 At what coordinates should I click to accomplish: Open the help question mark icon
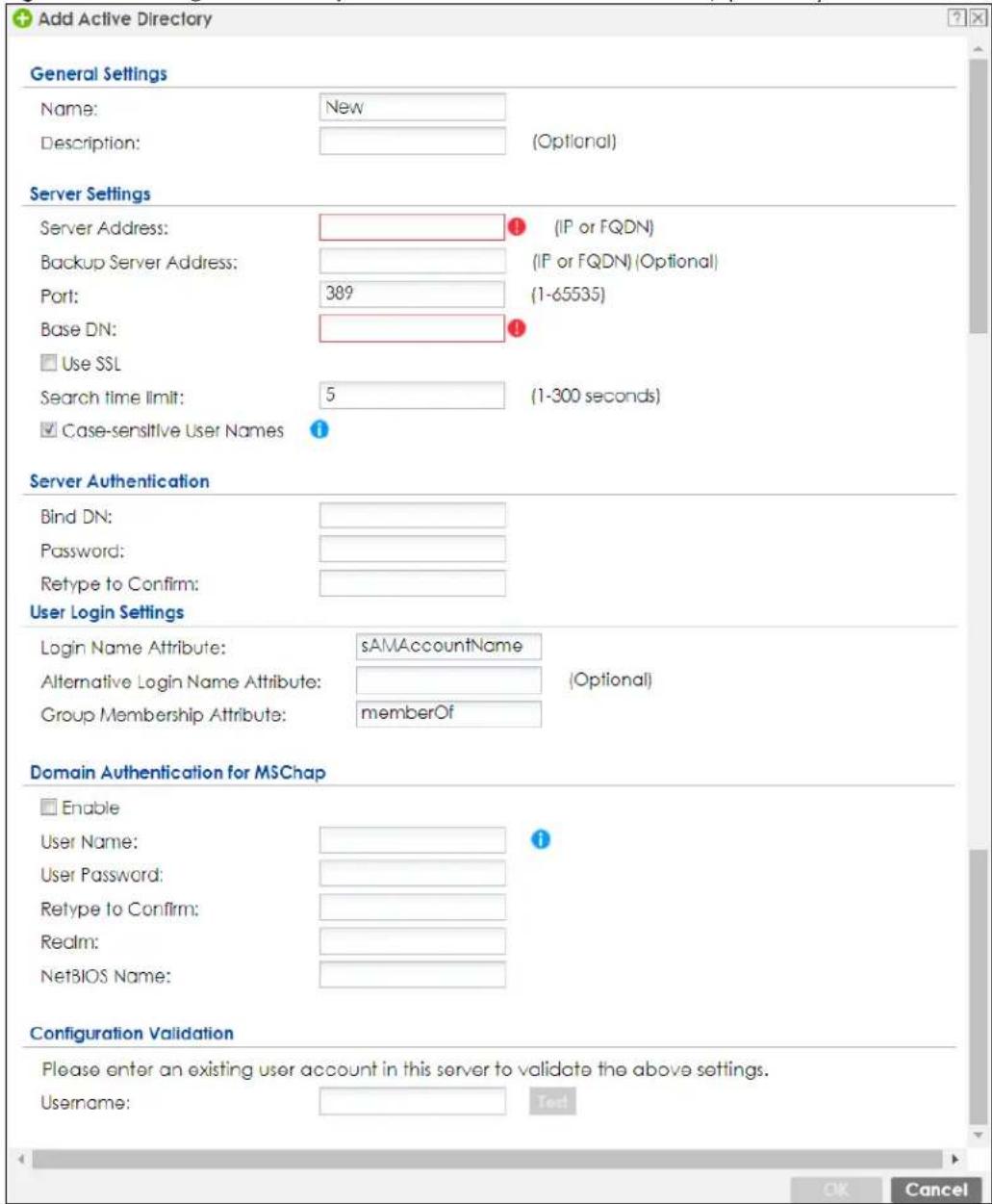coord(957,18)
